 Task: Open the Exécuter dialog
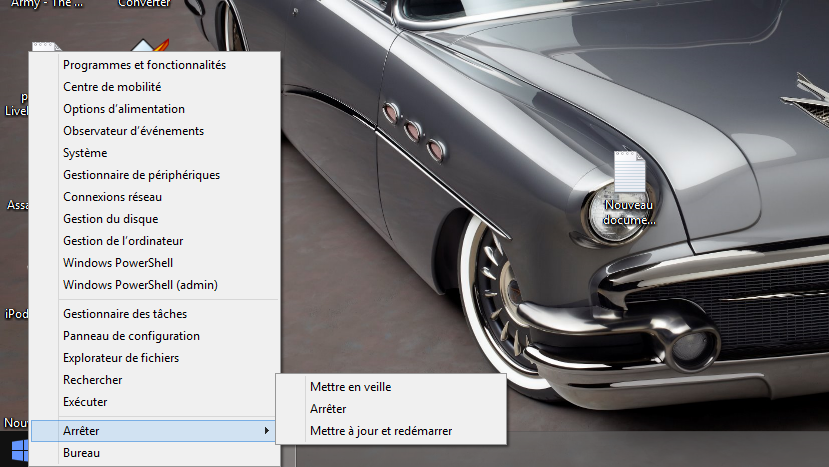click(x=85, y=402)
